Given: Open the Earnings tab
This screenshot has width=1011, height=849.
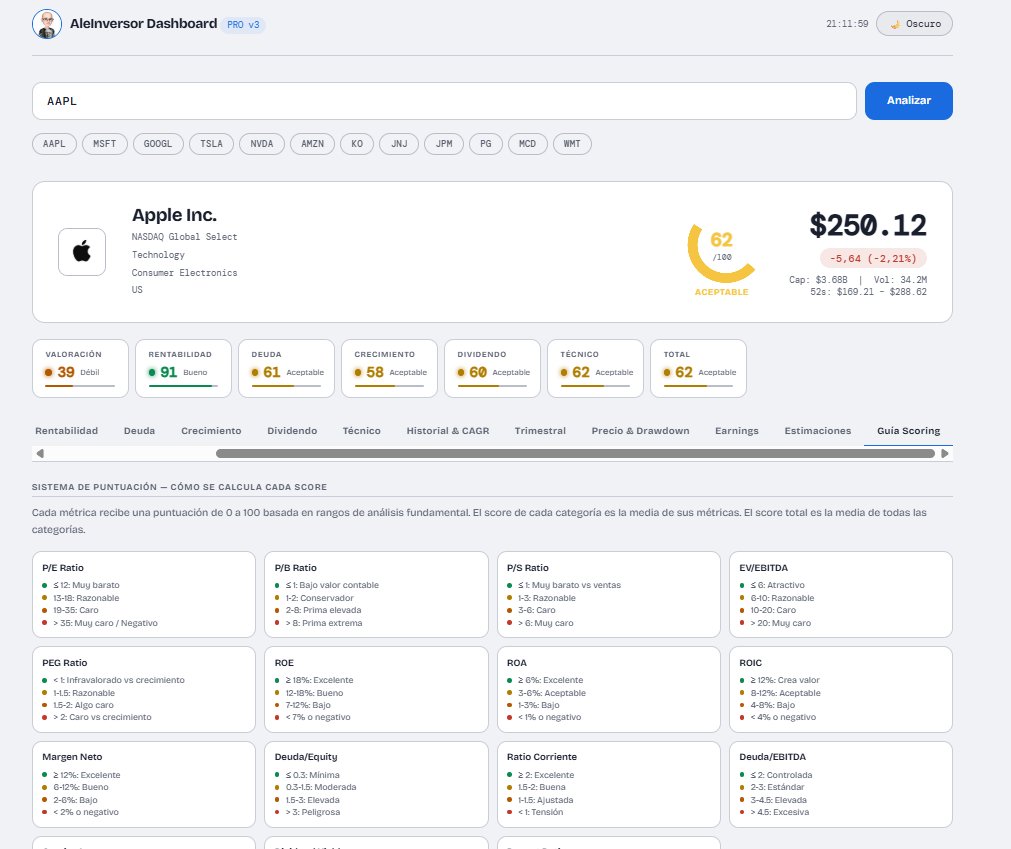Looking at the screenshot, I should pos(736,431).
